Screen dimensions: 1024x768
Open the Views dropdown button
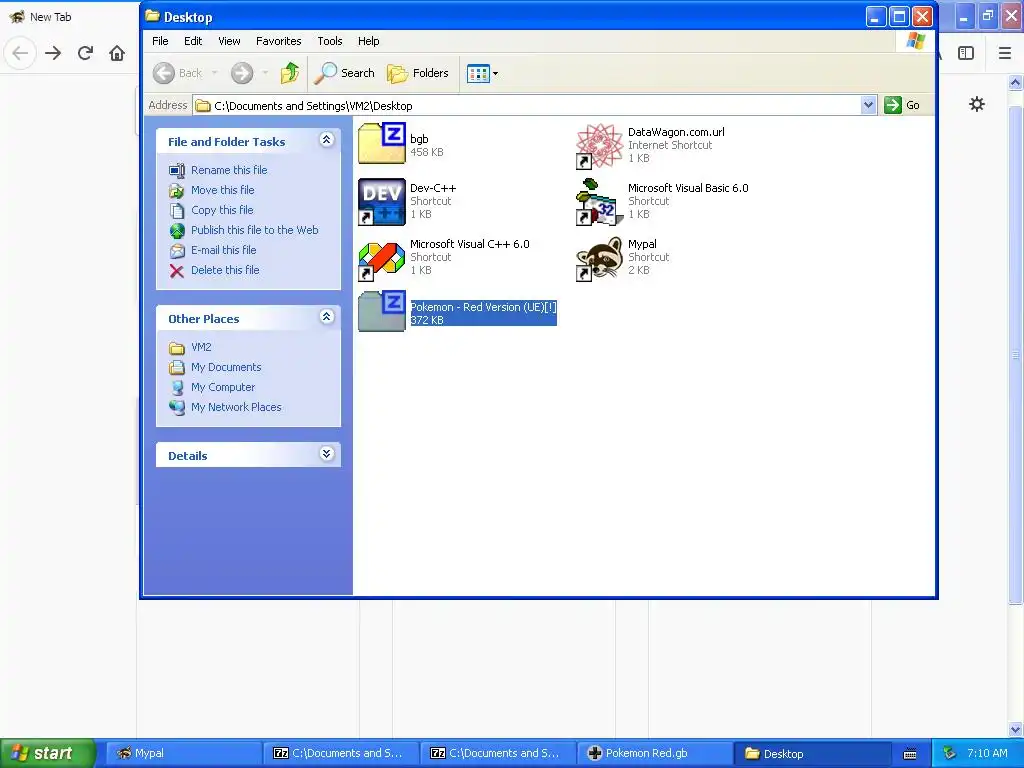483,73
